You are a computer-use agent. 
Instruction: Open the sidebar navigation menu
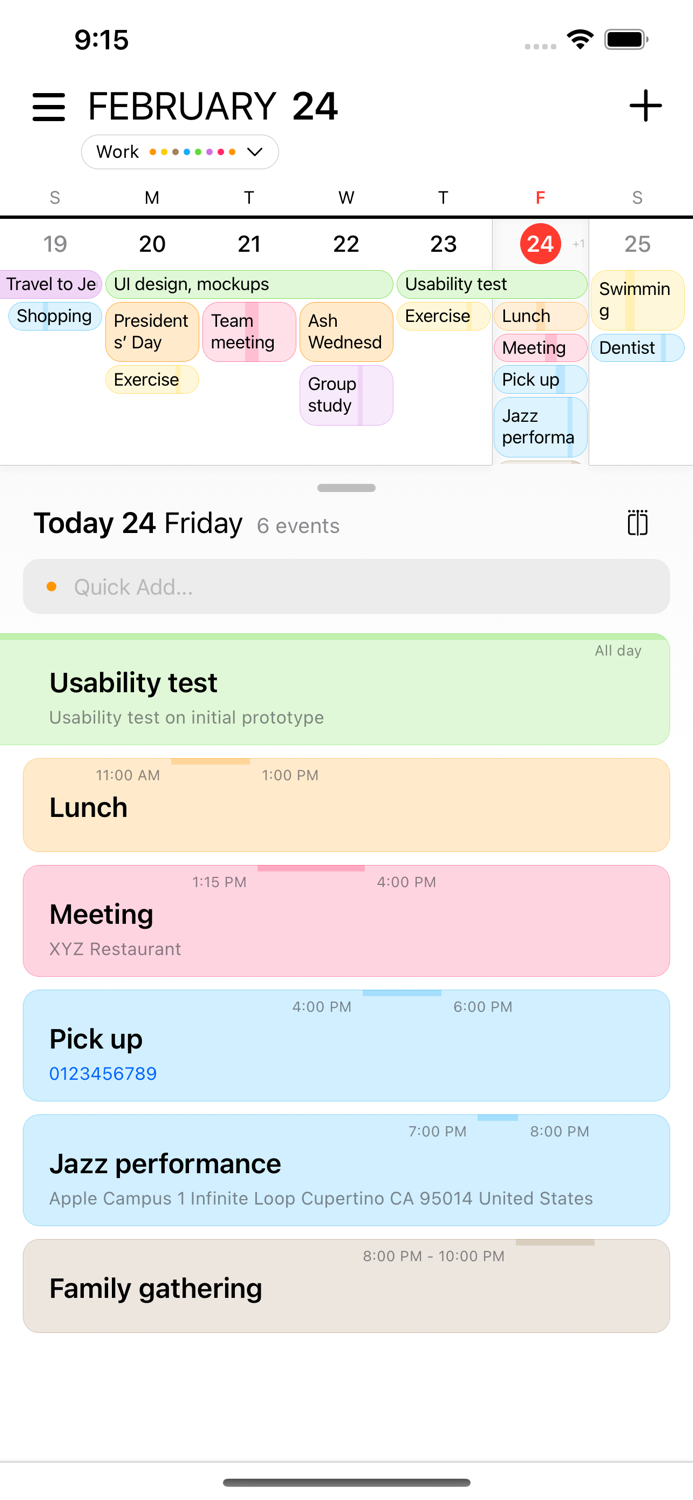(48, 106)
